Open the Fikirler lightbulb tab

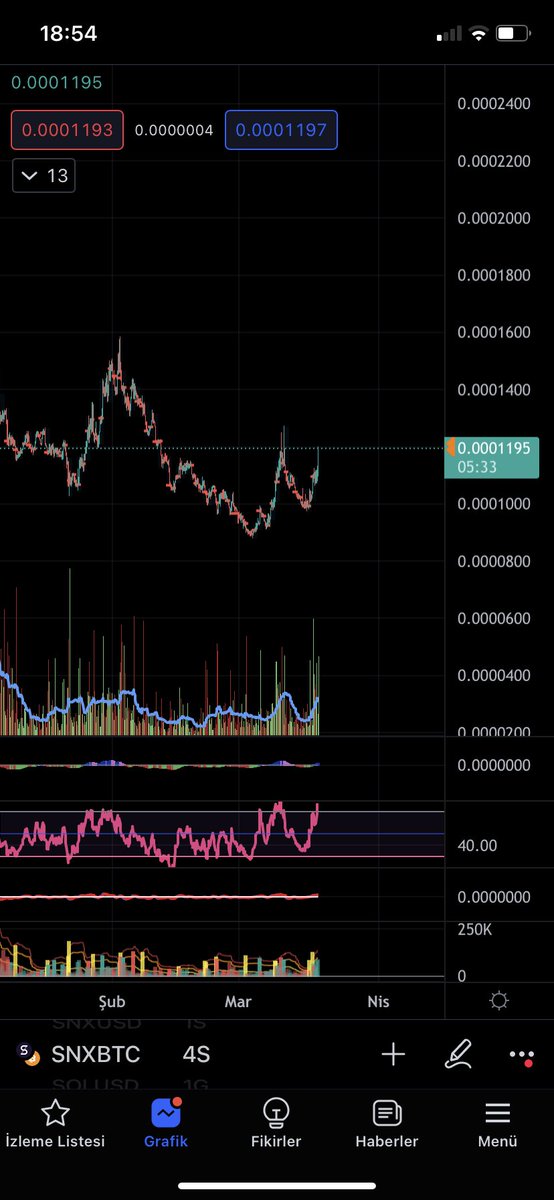tap(276, 1123)
